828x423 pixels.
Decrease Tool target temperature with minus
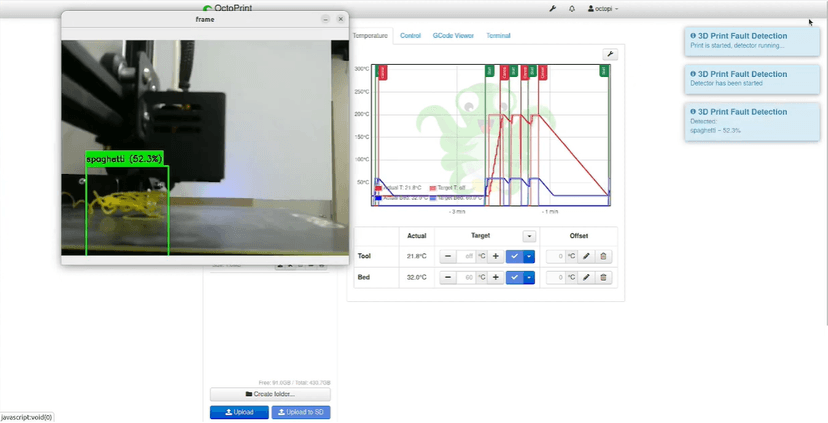[448, 256]
